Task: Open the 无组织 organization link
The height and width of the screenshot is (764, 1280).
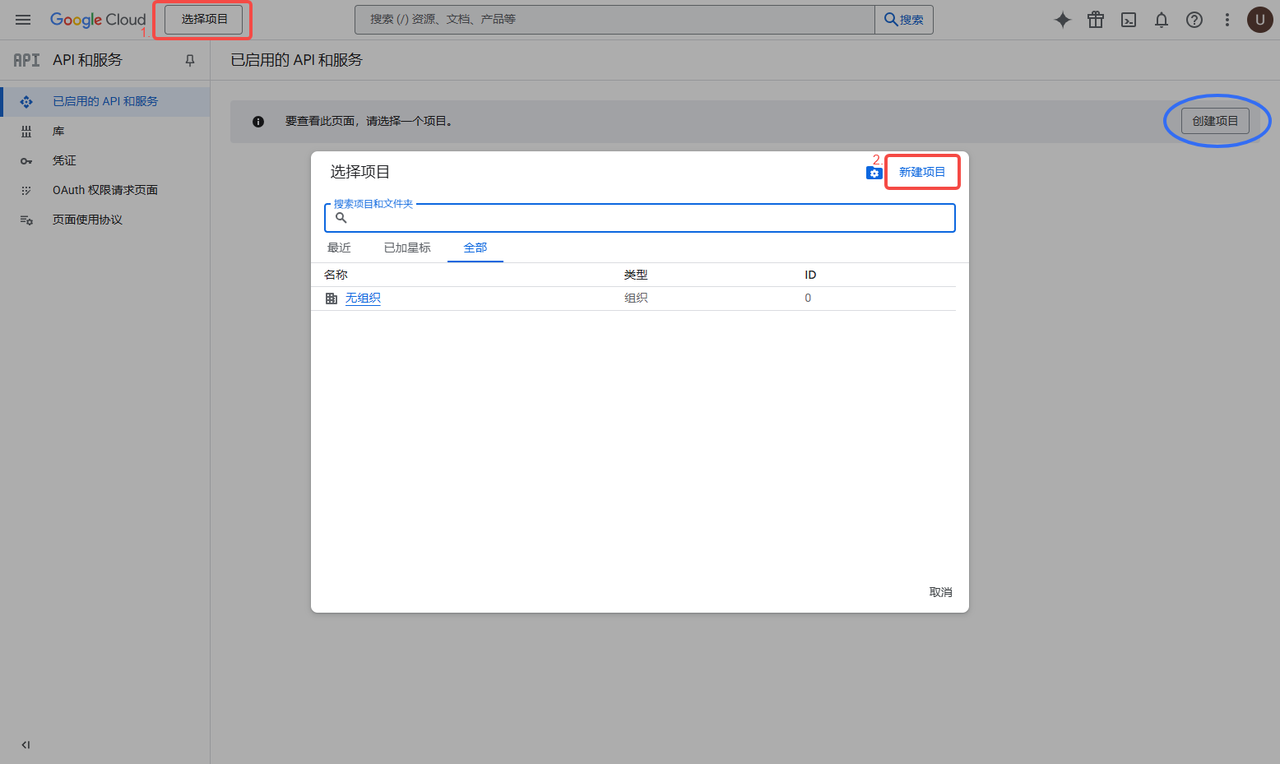Action: point(362,298)
